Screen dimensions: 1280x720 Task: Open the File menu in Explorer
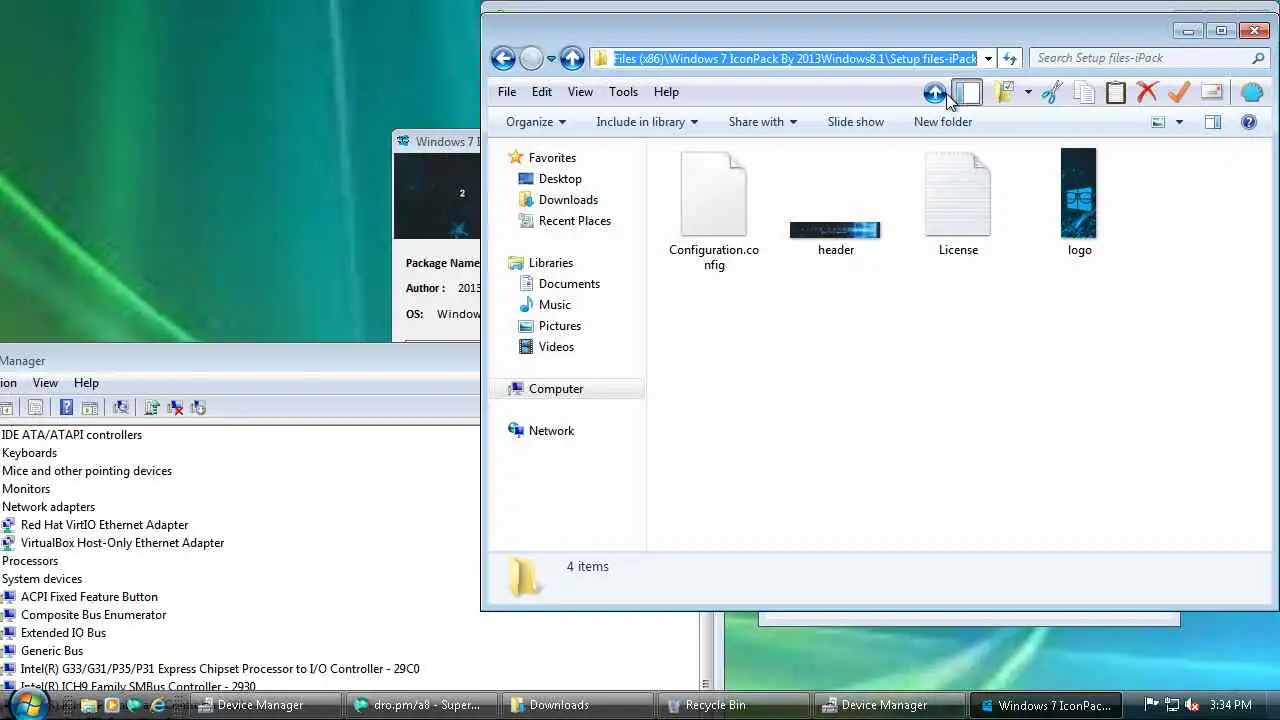(x=507, y=92)
